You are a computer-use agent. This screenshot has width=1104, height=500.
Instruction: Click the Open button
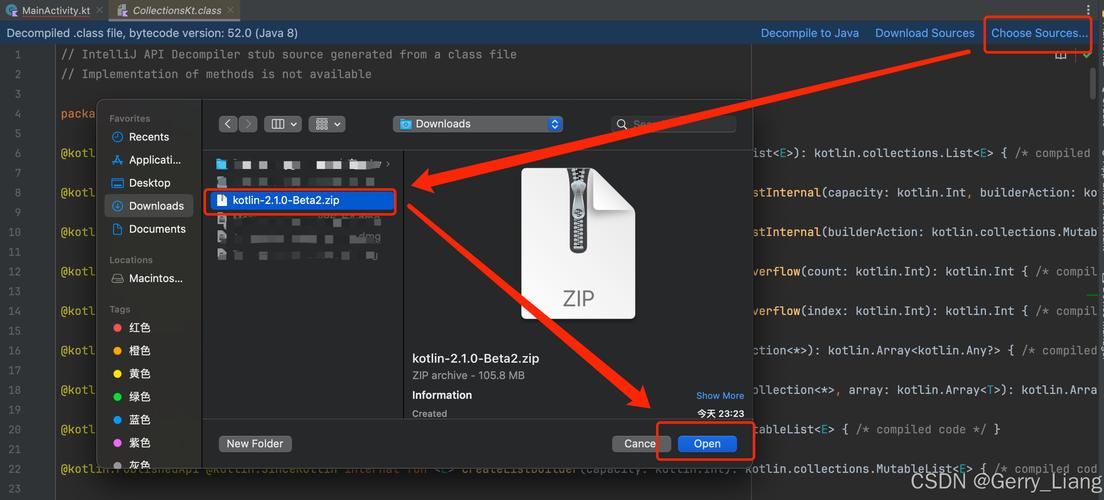707,444
